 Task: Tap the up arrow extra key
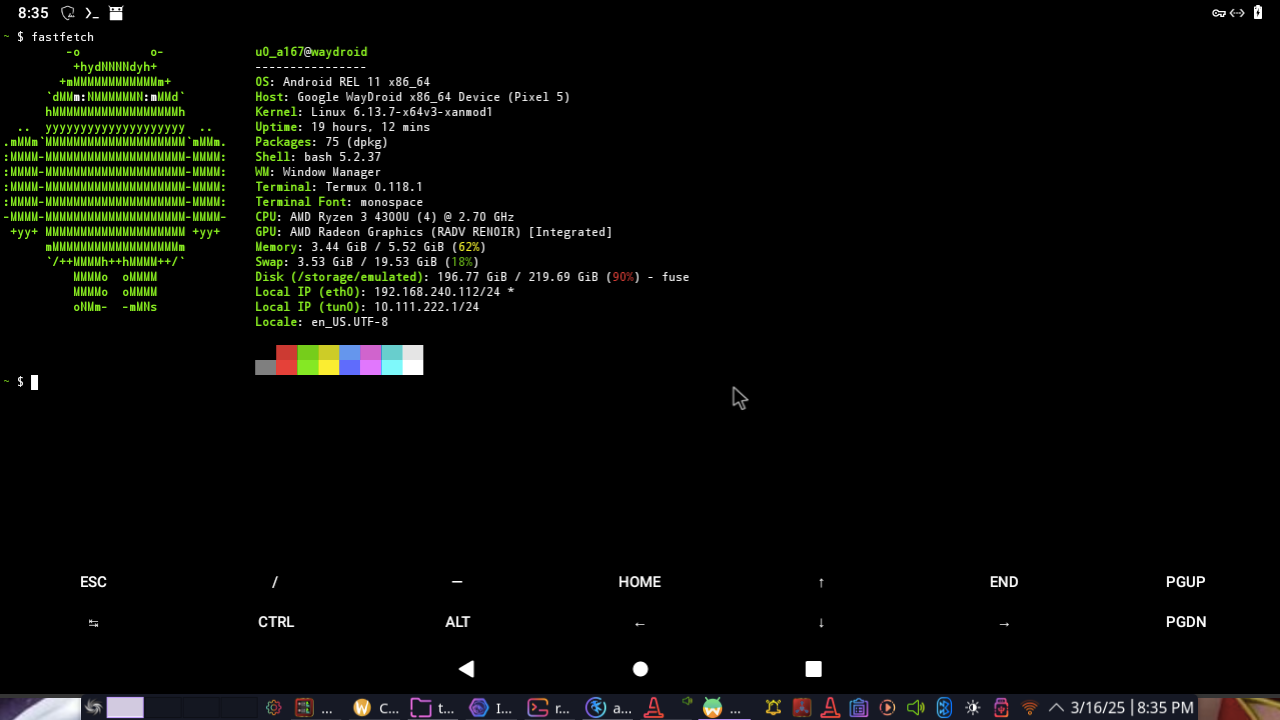821,582
